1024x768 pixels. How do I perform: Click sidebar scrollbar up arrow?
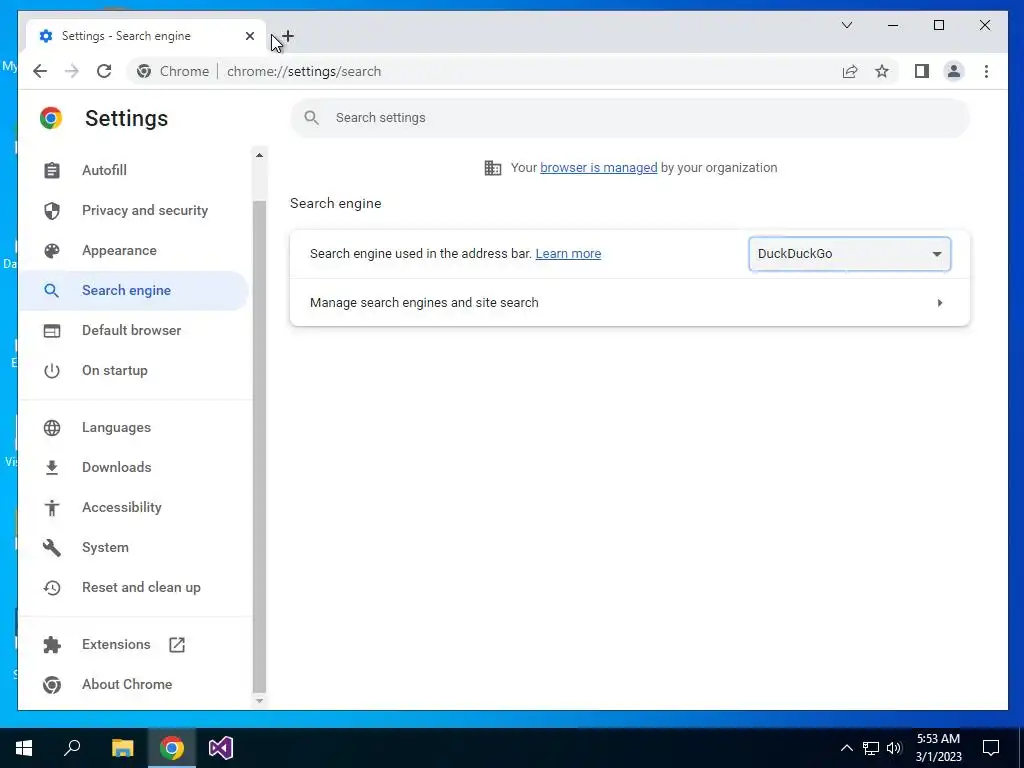(259, 155)
